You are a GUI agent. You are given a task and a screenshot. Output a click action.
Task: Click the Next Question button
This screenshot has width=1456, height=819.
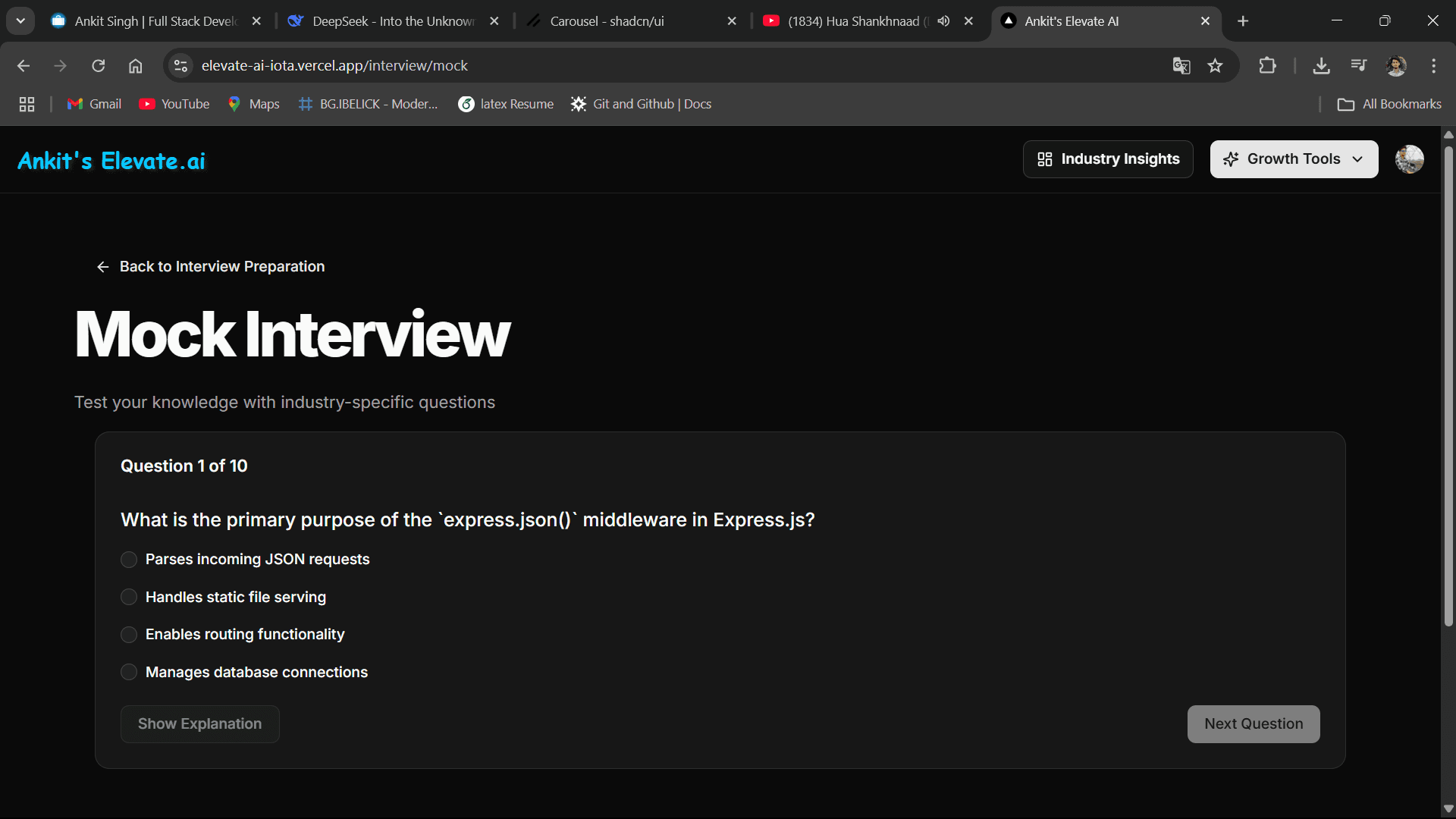[1254, 724]
